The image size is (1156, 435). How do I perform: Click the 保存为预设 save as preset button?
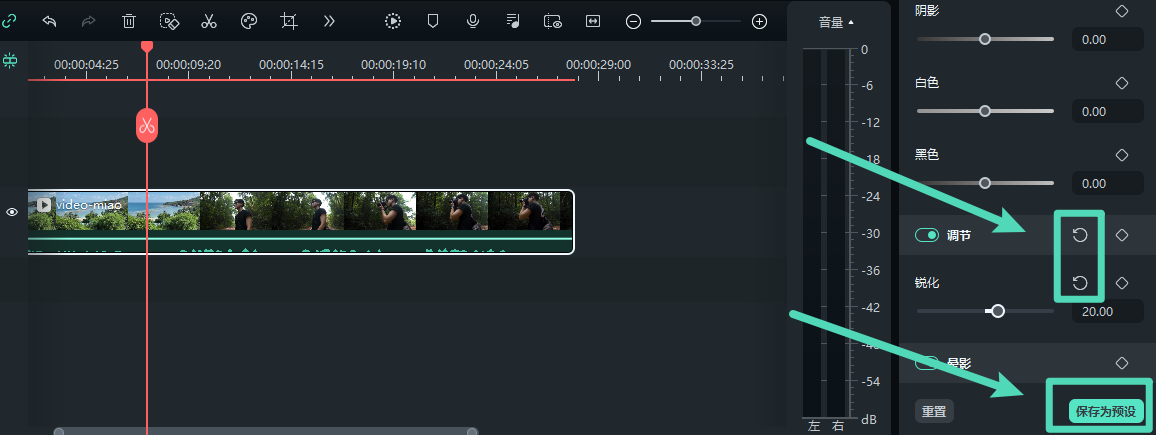(x=1105, y=411)
